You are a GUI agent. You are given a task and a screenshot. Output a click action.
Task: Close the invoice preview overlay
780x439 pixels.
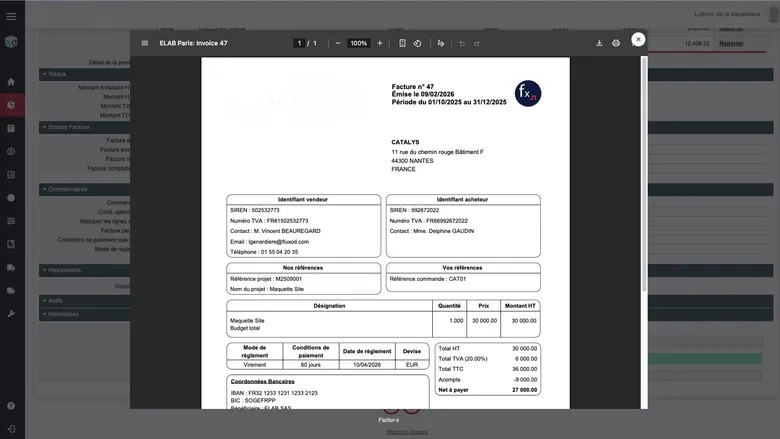(x=638, y=39)
